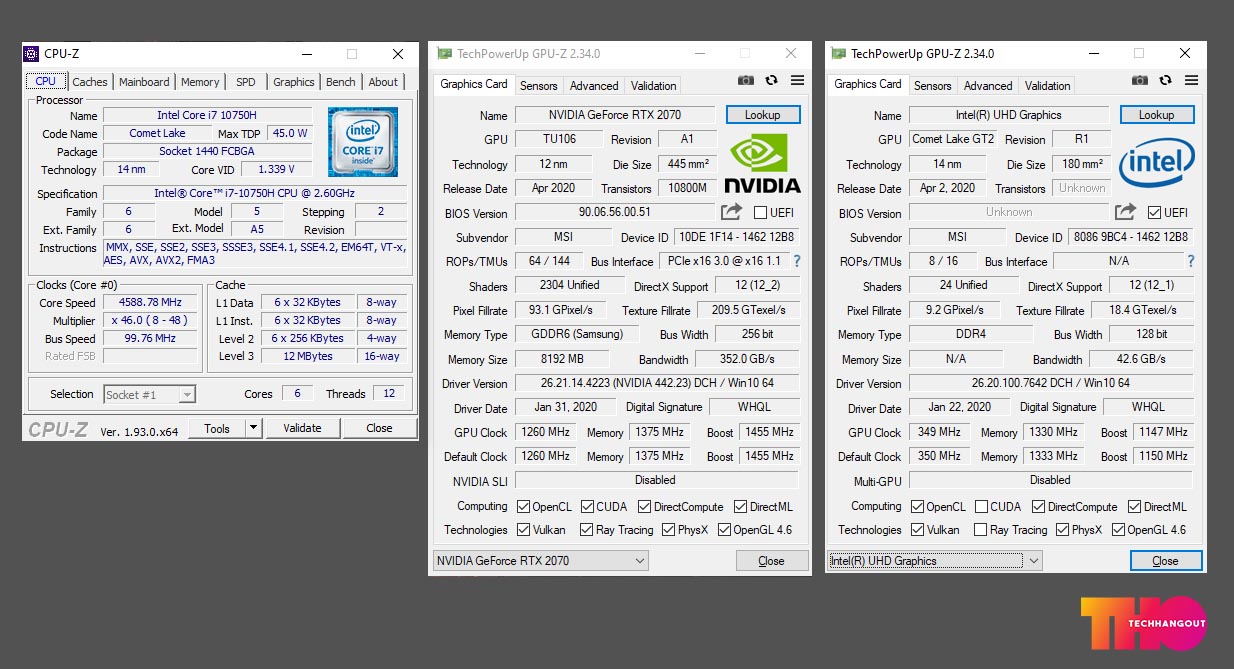The width and height of the screenshot is (1234, 669).
Task: Toggle the CUDA checkbox in Intel GPU-Z window
Action: pyautogui.click(x=981, y=507)
